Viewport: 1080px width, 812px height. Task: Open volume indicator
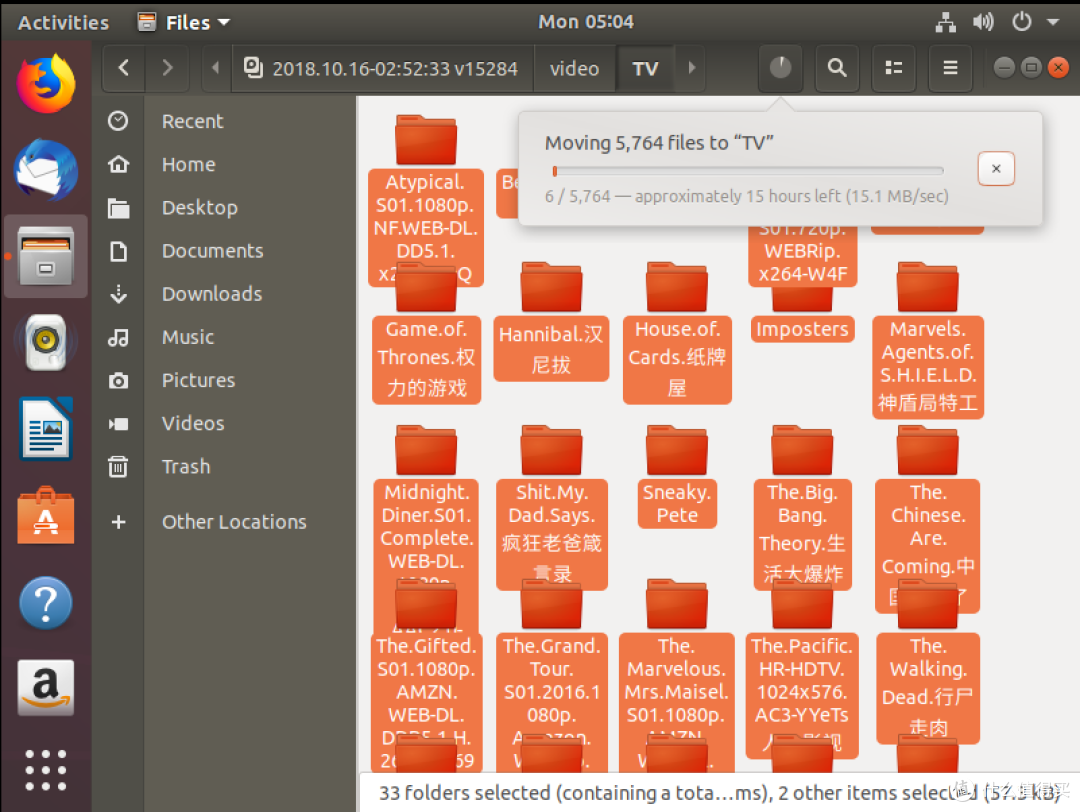(983, 22)
